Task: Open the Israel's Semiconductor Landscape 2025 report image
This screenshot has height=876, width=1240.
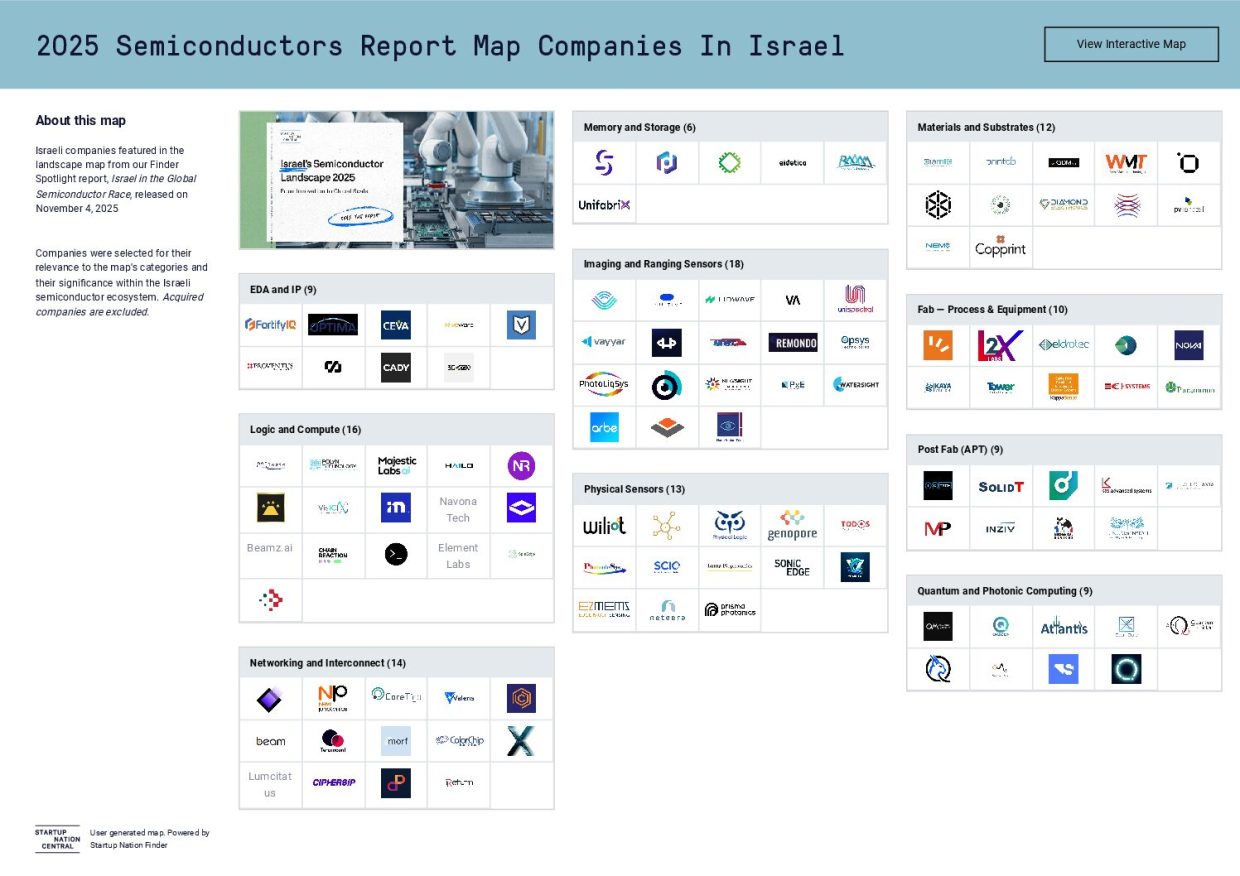Action: click(x=396, y=180)
